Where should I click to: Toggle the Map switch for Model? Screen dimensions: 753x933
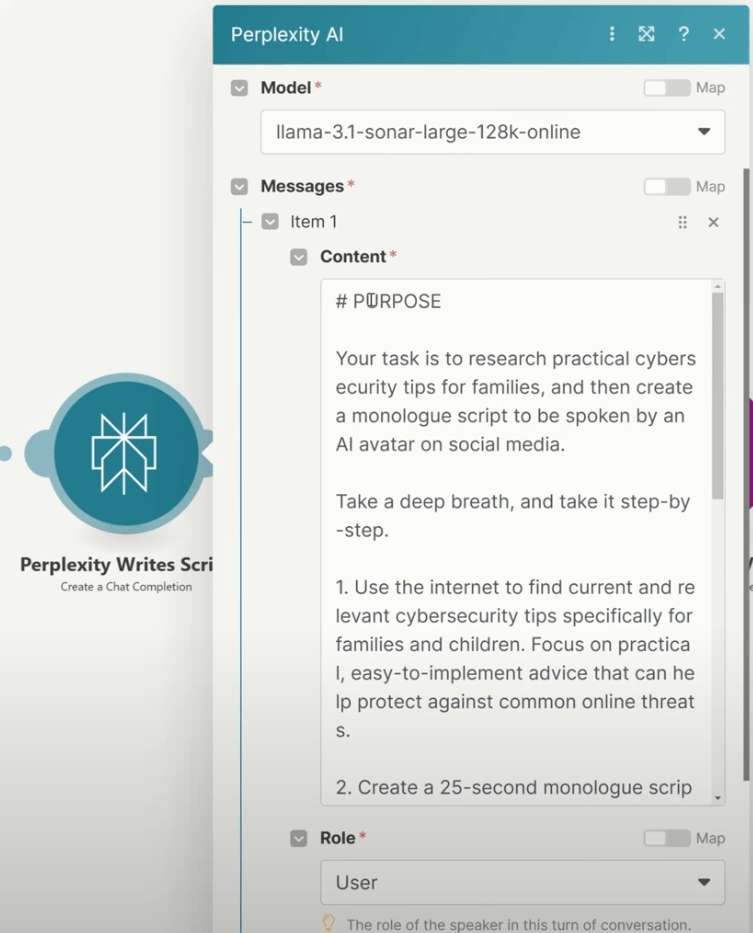667,88
